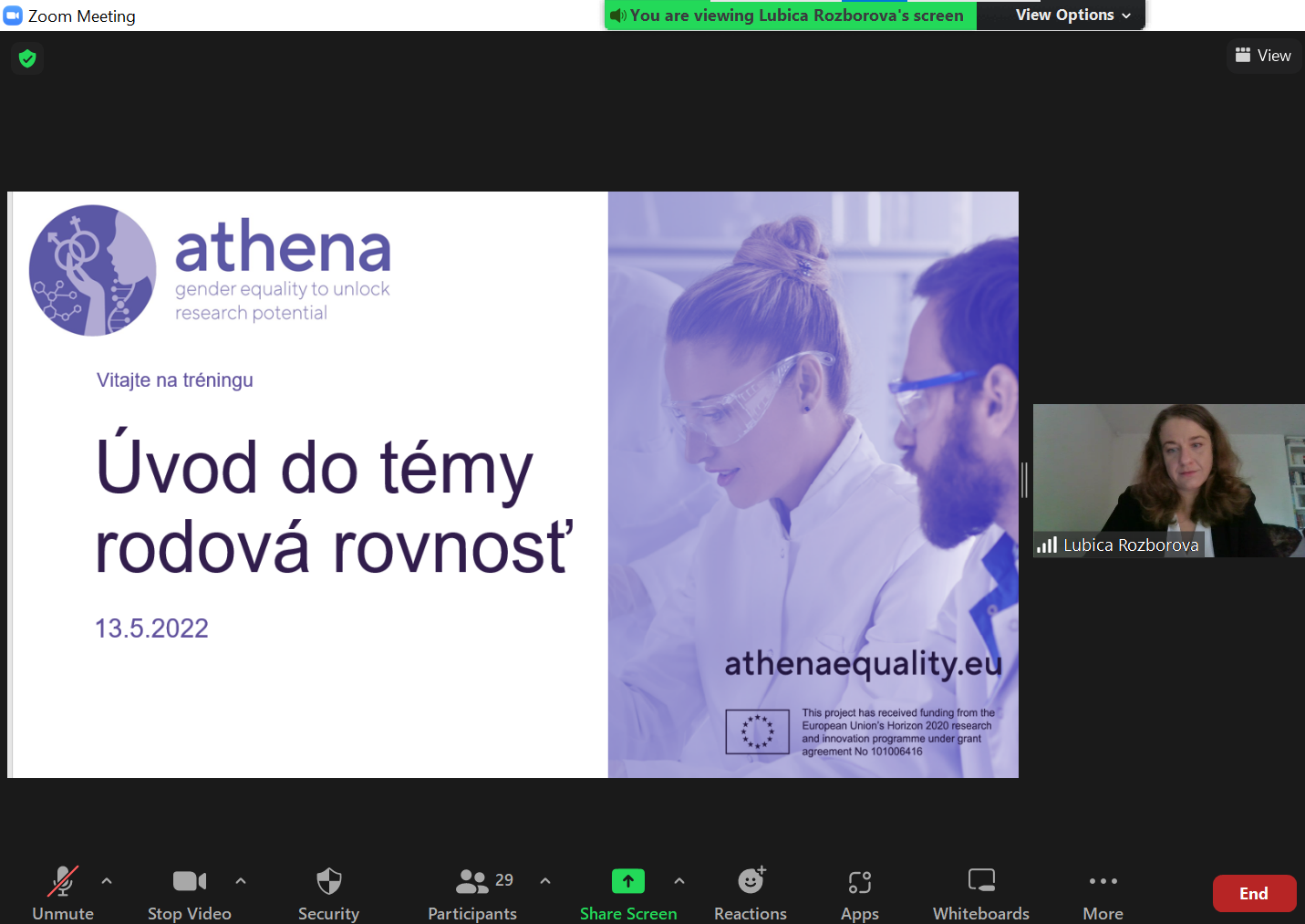Click the red End button

pyautogui.click(x=1254, y=894)
